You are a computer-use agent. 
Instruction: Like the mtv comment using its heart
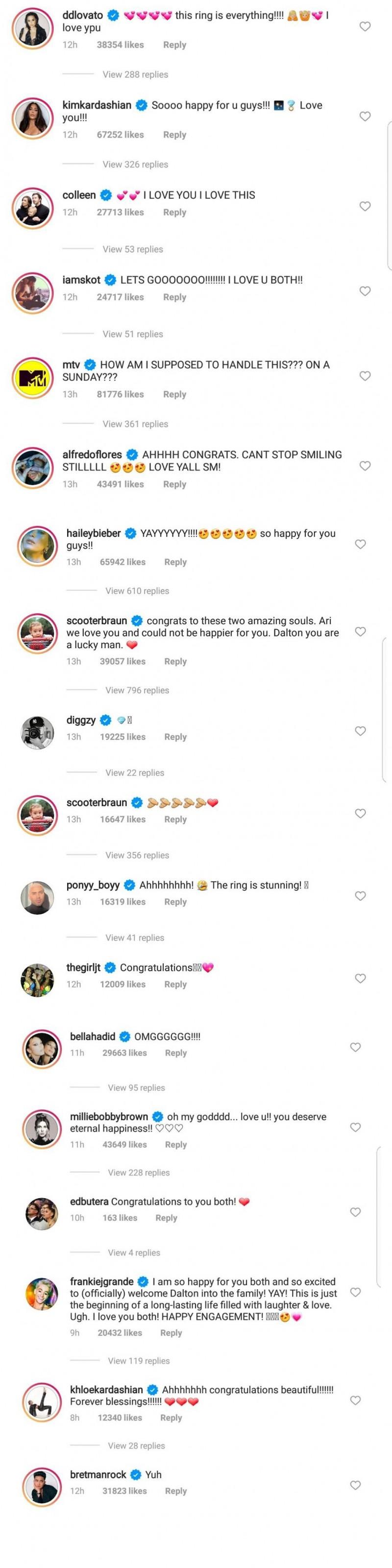(x=365, y=376)
